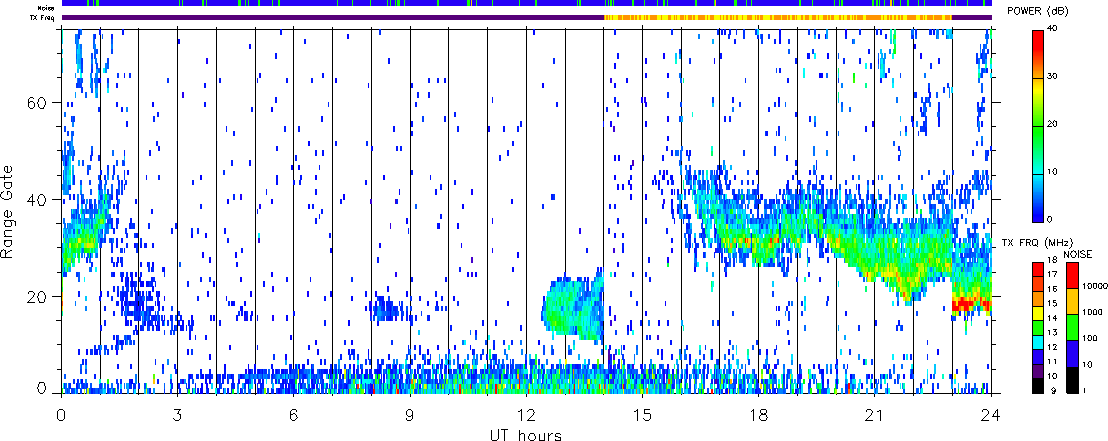Select the "TX FRQ (MHz)" legend title
1108x441 pixels.
(x=1037, y=242)
